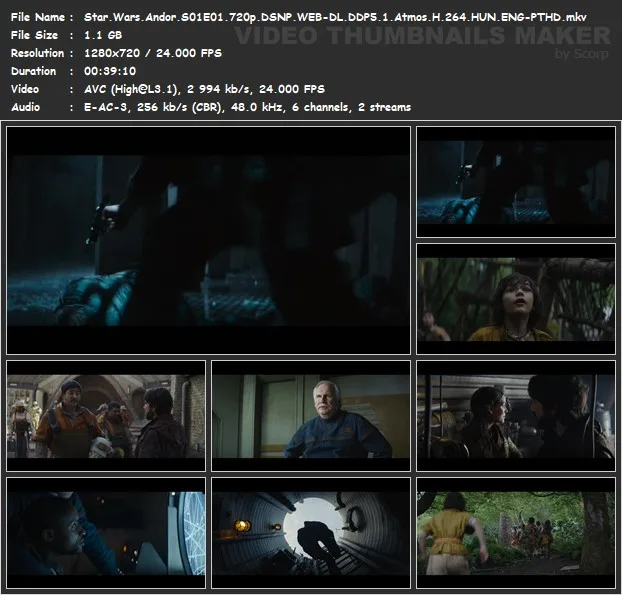Click the video info AVC (High@L3.1) line
The width and height of the screenshot is (622, 595).
point(204,89)
